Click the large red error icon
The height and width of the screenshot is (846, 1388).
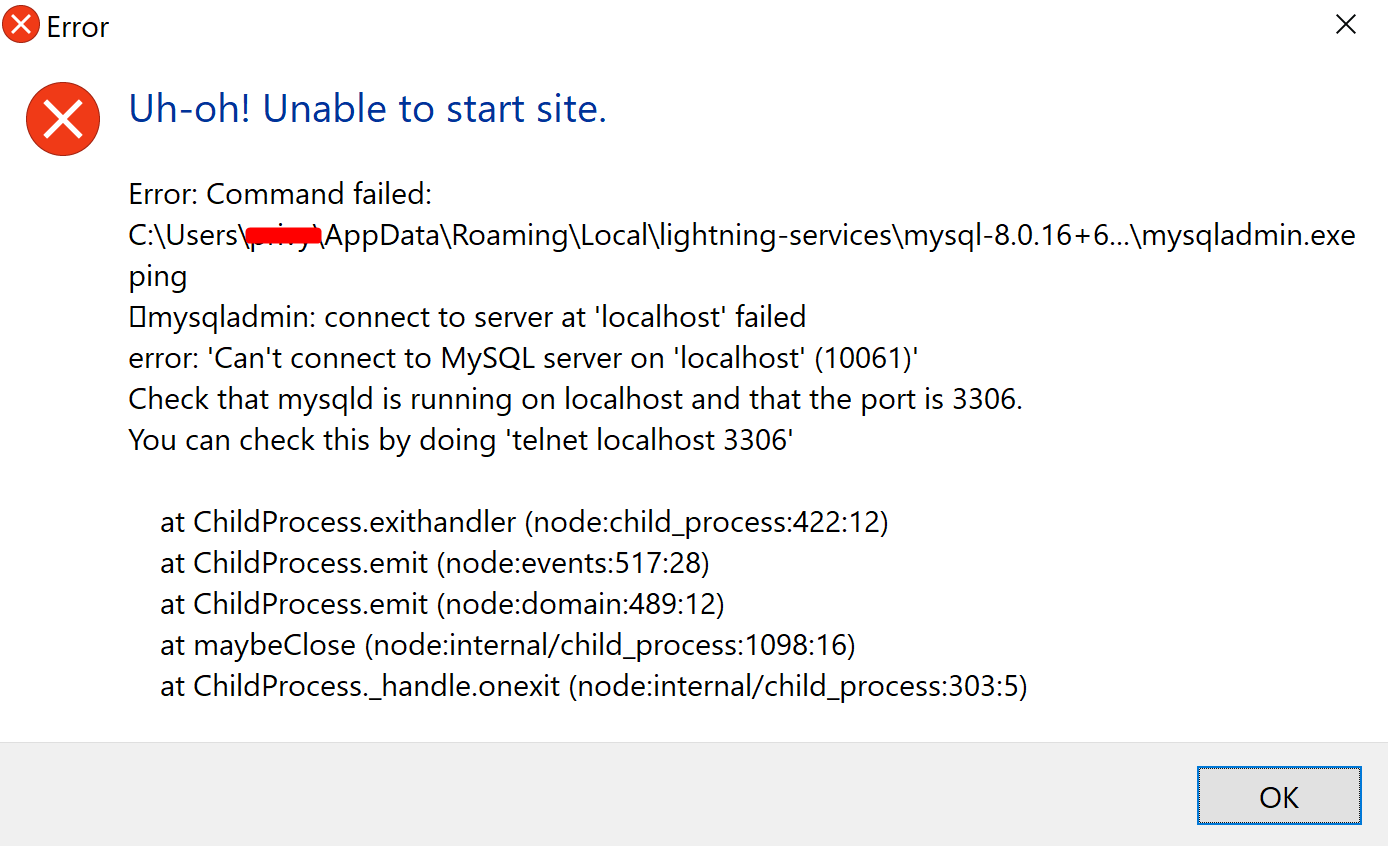[x=63, y=119]
